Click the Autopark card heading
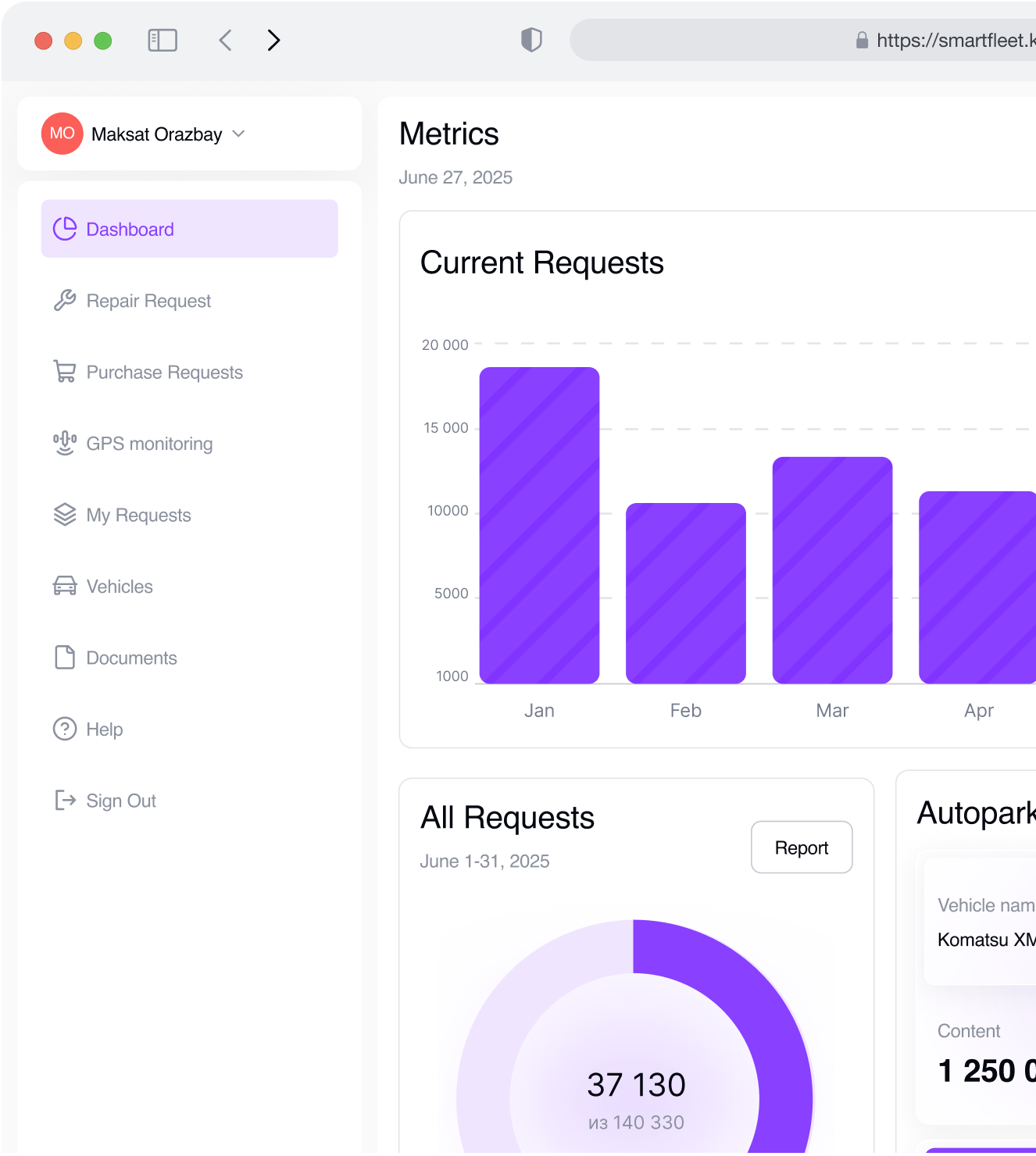This screenshot has height=1156, width=1036. tap(977, 813)
